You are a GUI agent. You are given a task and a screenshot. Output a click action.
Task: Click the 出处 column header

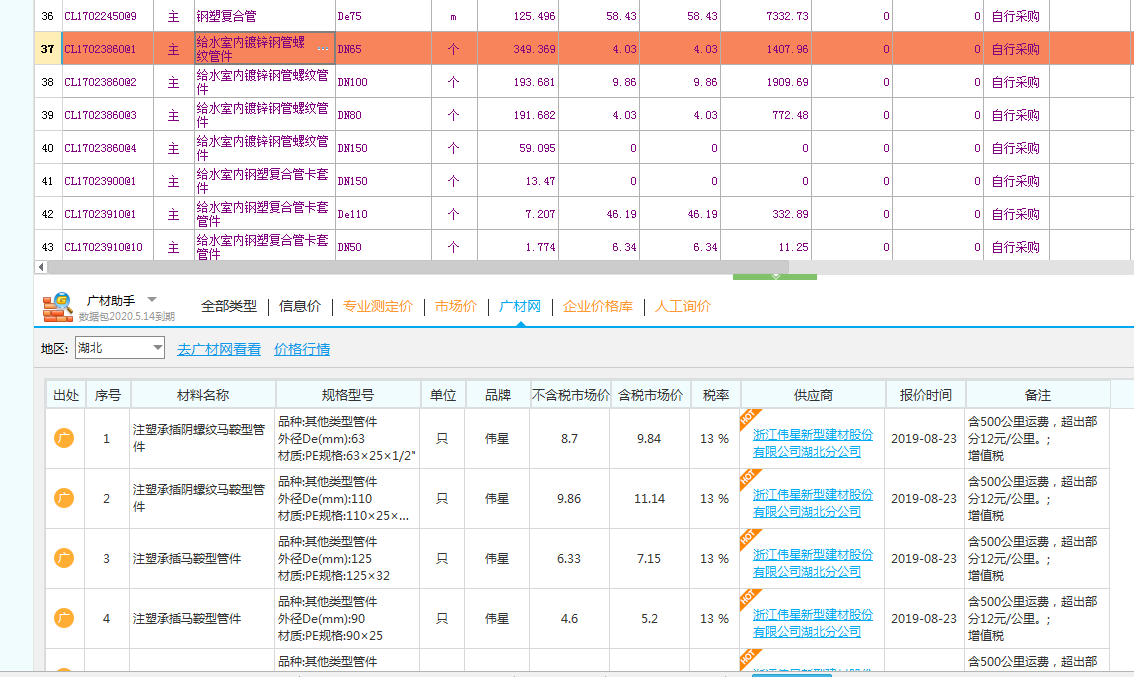(x=66, y=395)
